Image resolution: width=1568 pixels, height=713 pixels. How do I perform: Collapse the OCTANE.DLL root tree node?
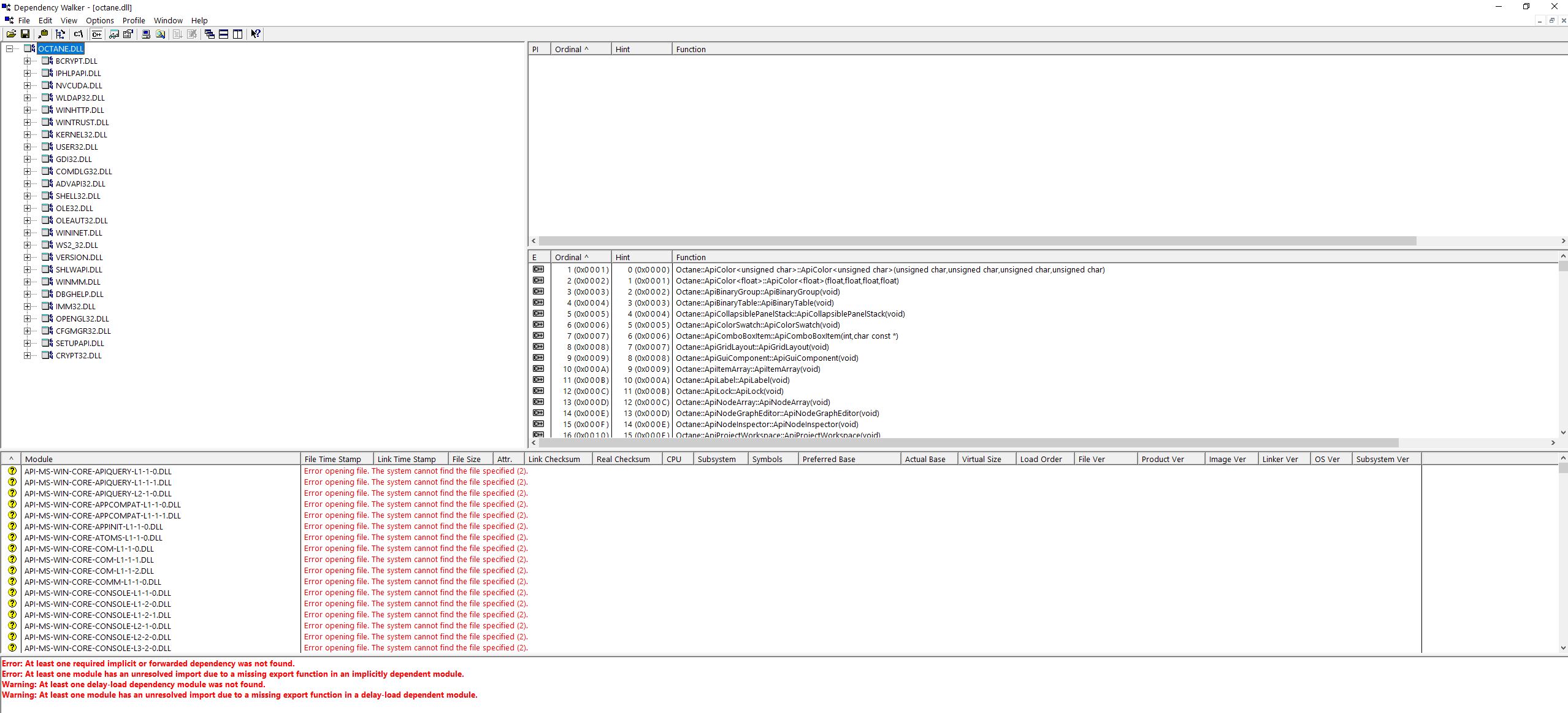click(9, 48)
